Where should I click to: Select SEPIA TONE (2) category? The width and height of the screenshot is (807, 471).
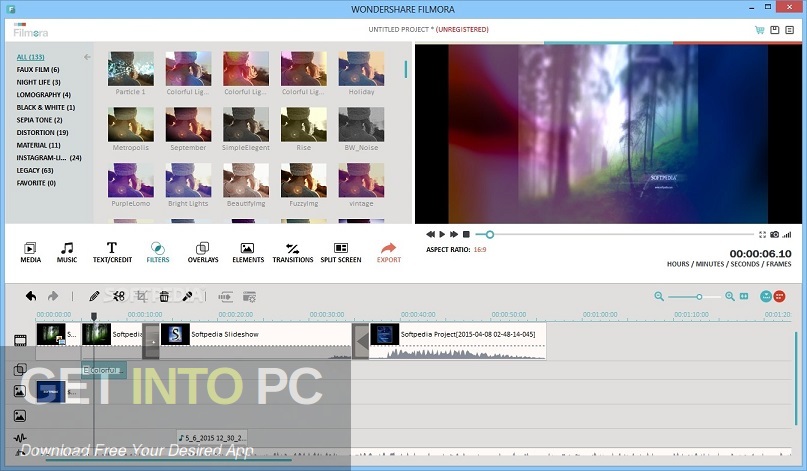39,120
